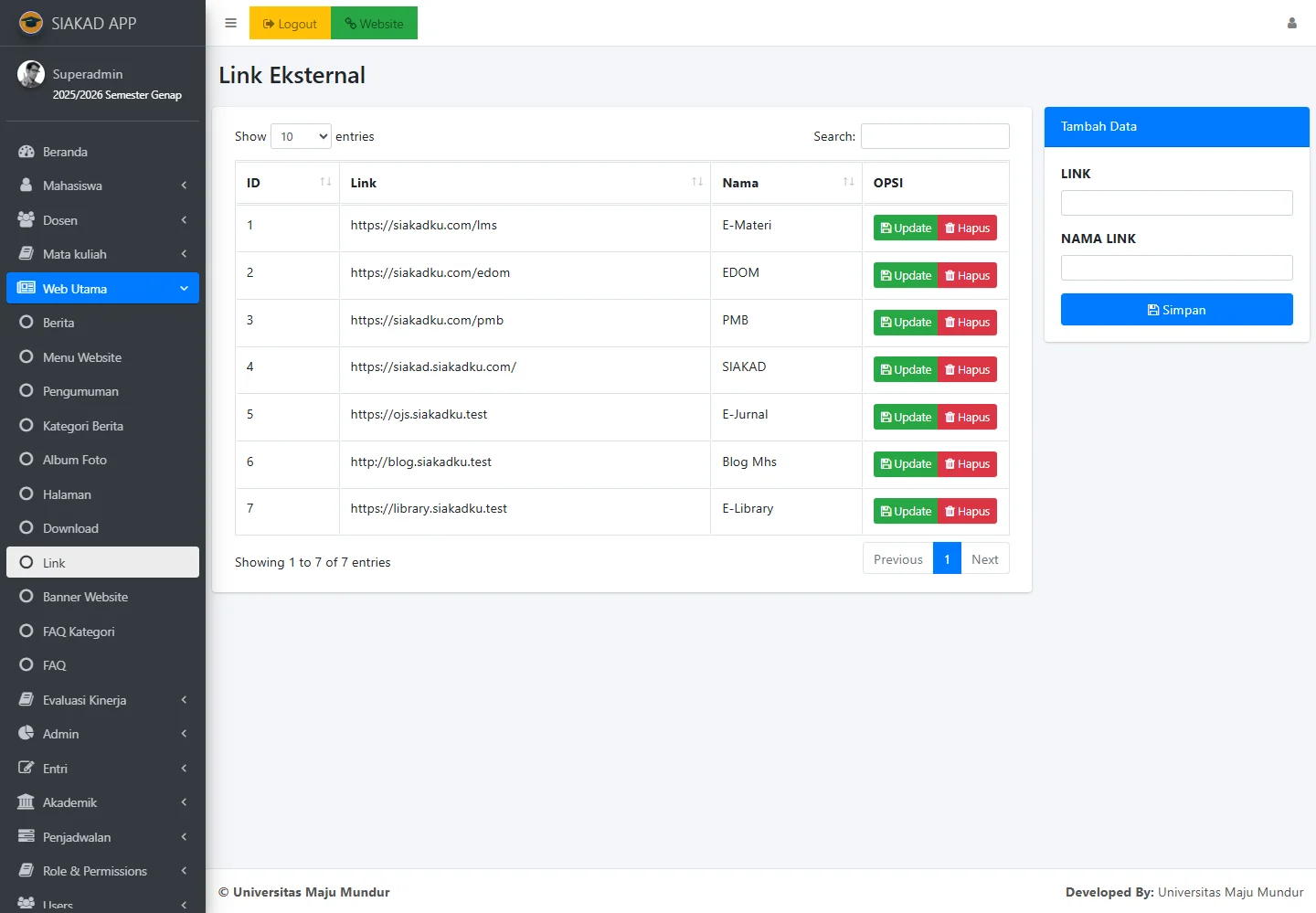Go to Pengumuman in sidebar
Image resolution: width=1316 pixels, height=913 pixels.
80,391
